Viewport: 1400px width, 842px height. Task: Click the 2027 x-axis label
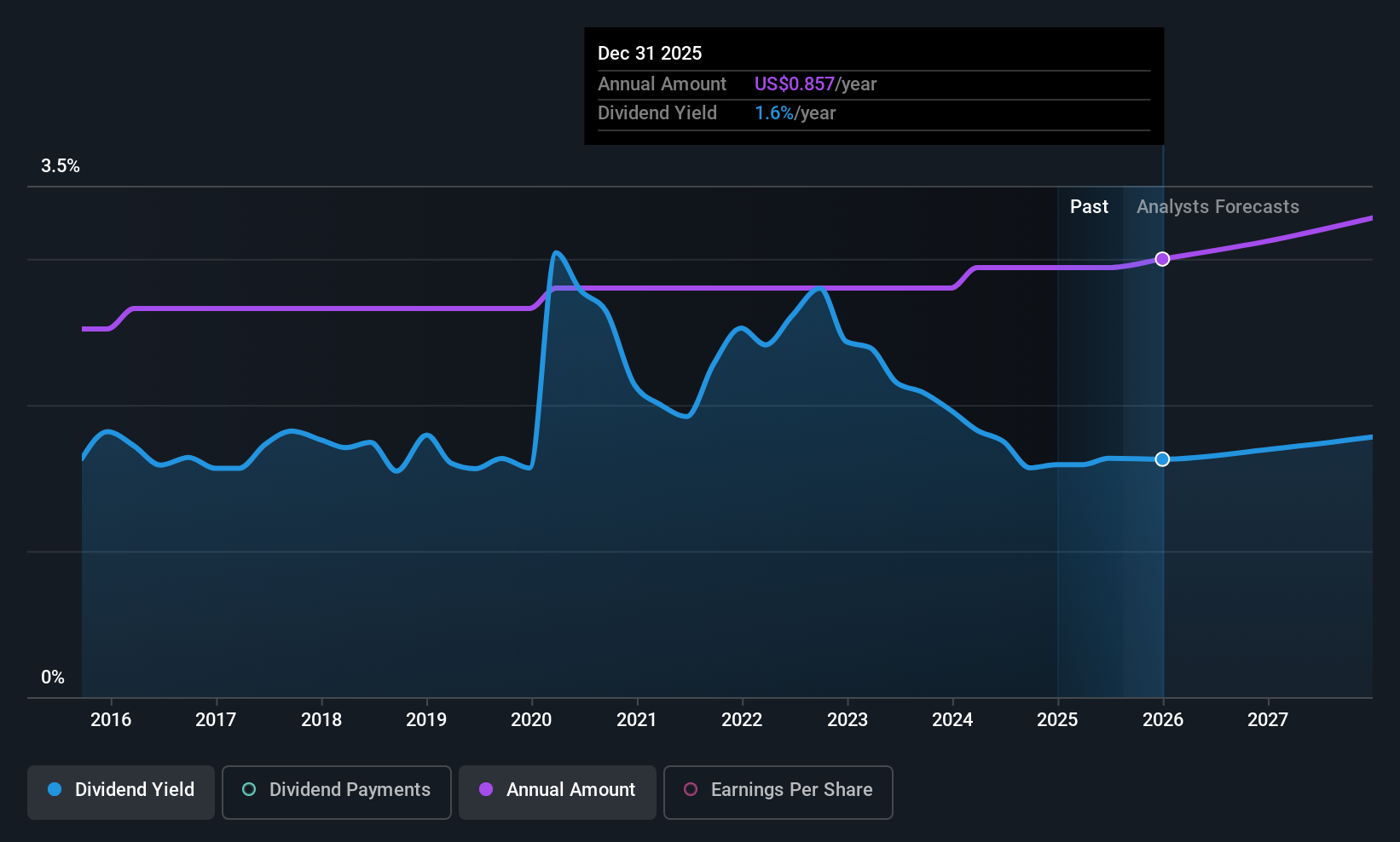click(1268, 720)
